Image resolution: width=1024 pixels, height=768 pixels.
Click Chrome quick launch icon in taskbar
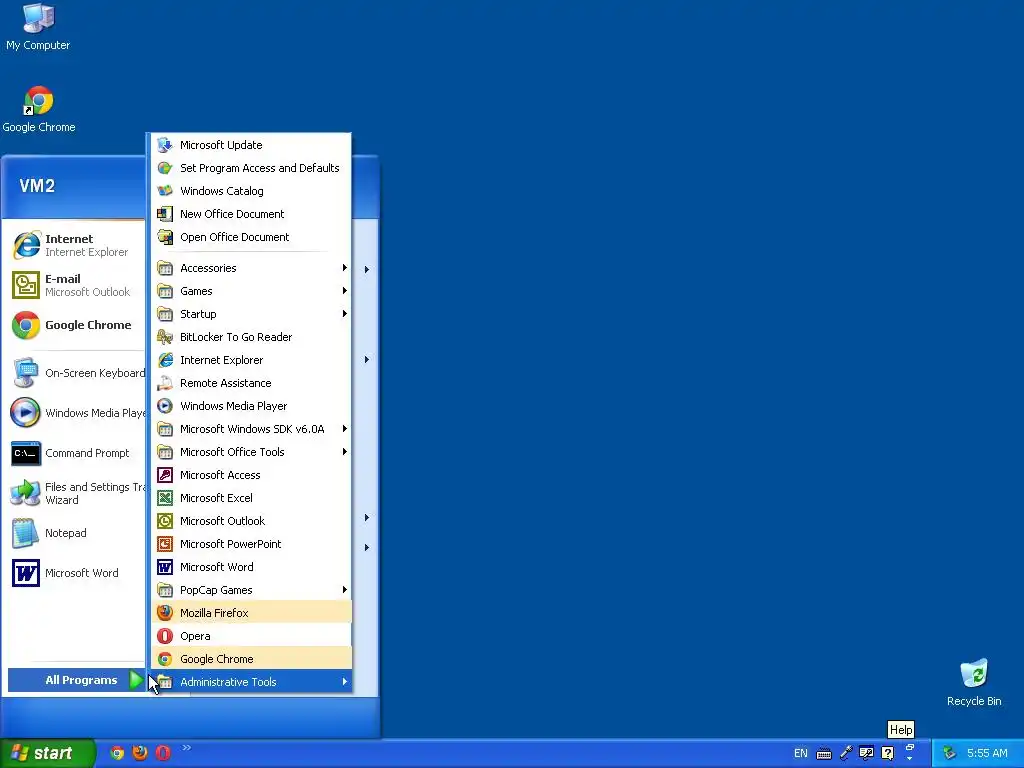(117, 753)
